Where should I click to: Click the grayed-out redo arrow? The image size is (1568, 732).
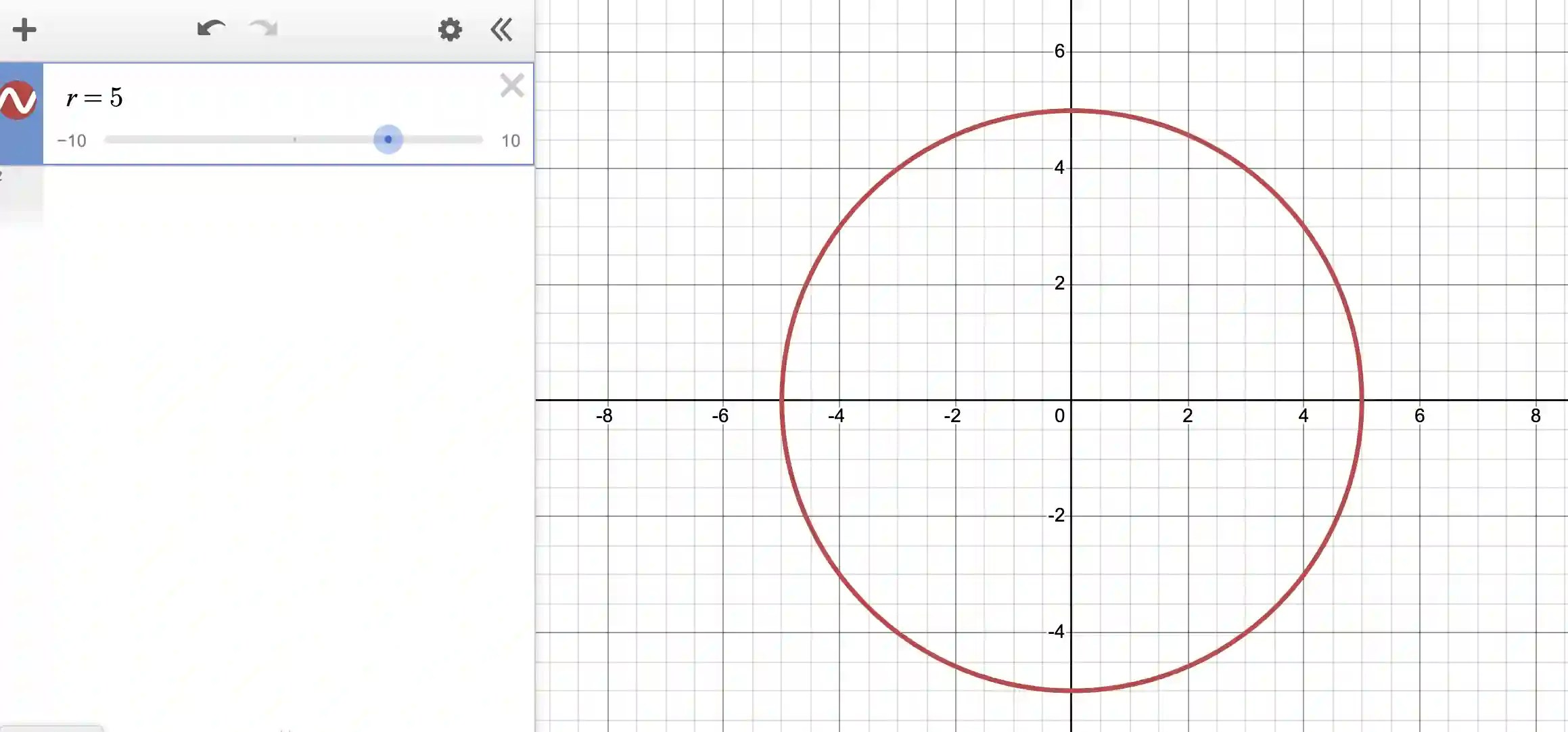point(264,29)
